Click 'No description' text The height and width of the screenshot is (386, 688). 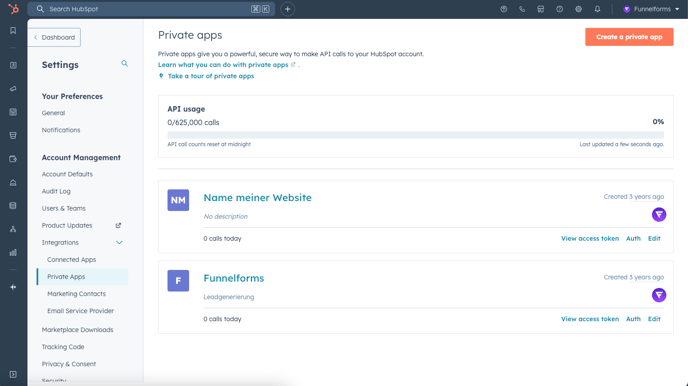tap(226, 216)
